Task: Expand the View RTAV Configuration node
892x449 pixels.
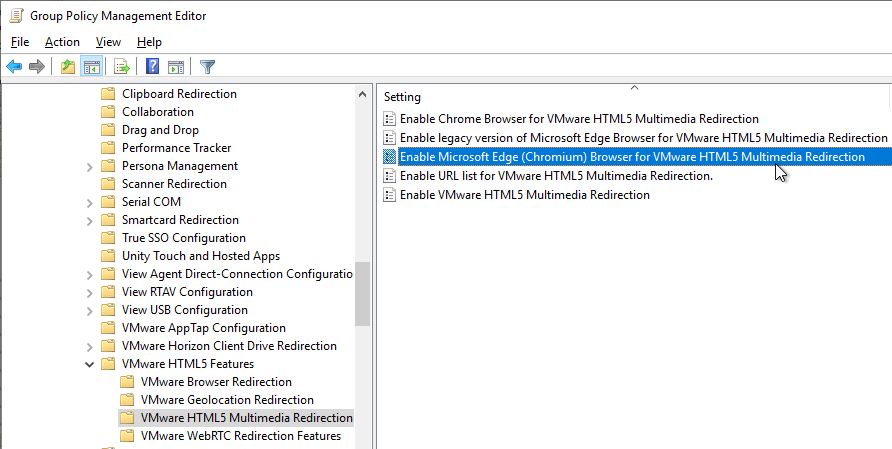Action: click(x=89, y=293)
